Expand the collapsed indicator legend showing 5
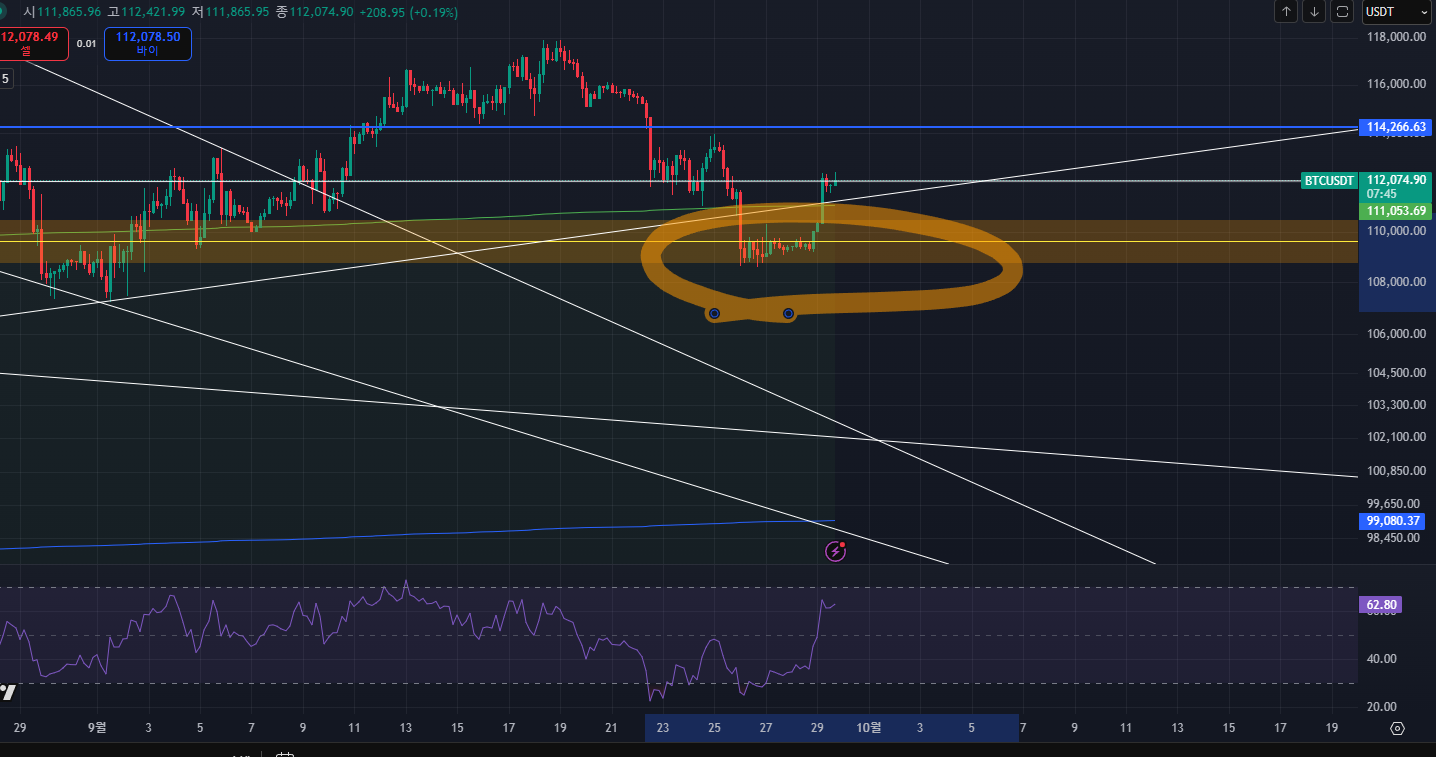This screenshot has height=757, width=1436. 5,78
